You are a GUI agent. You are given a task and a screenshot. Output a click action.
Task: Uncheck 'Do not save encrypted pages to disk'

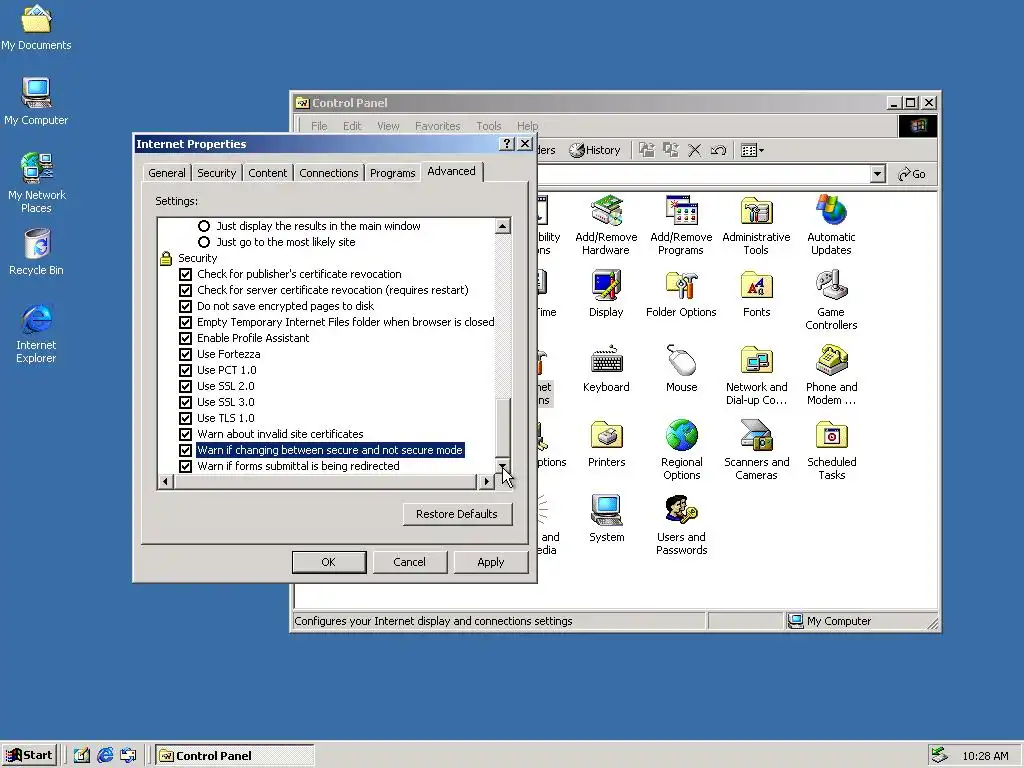tap(185, 306)
